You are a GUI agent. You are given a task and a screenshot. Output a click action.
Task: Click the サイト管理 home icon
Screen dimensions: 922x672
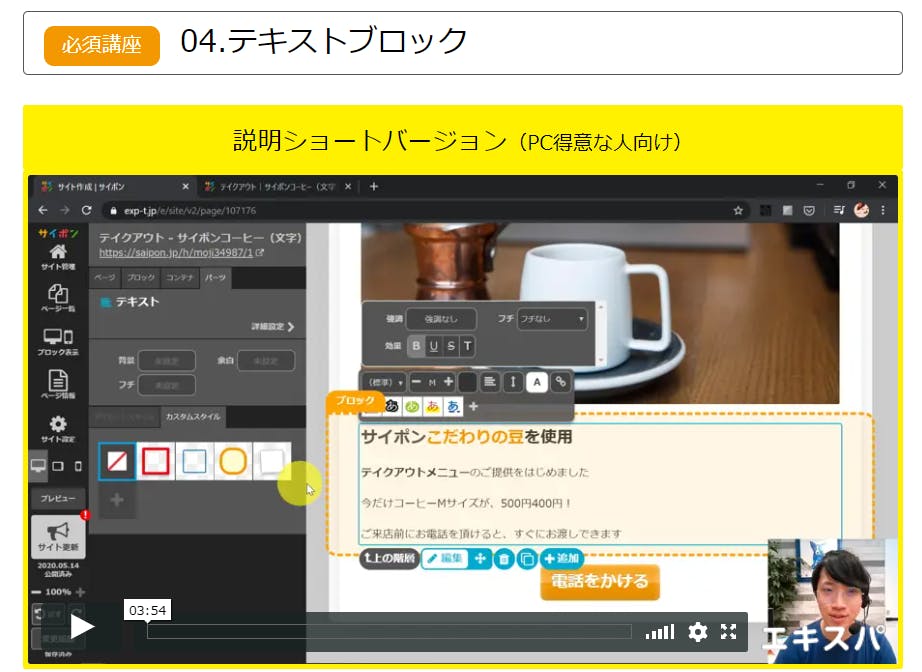click(58, 257)
